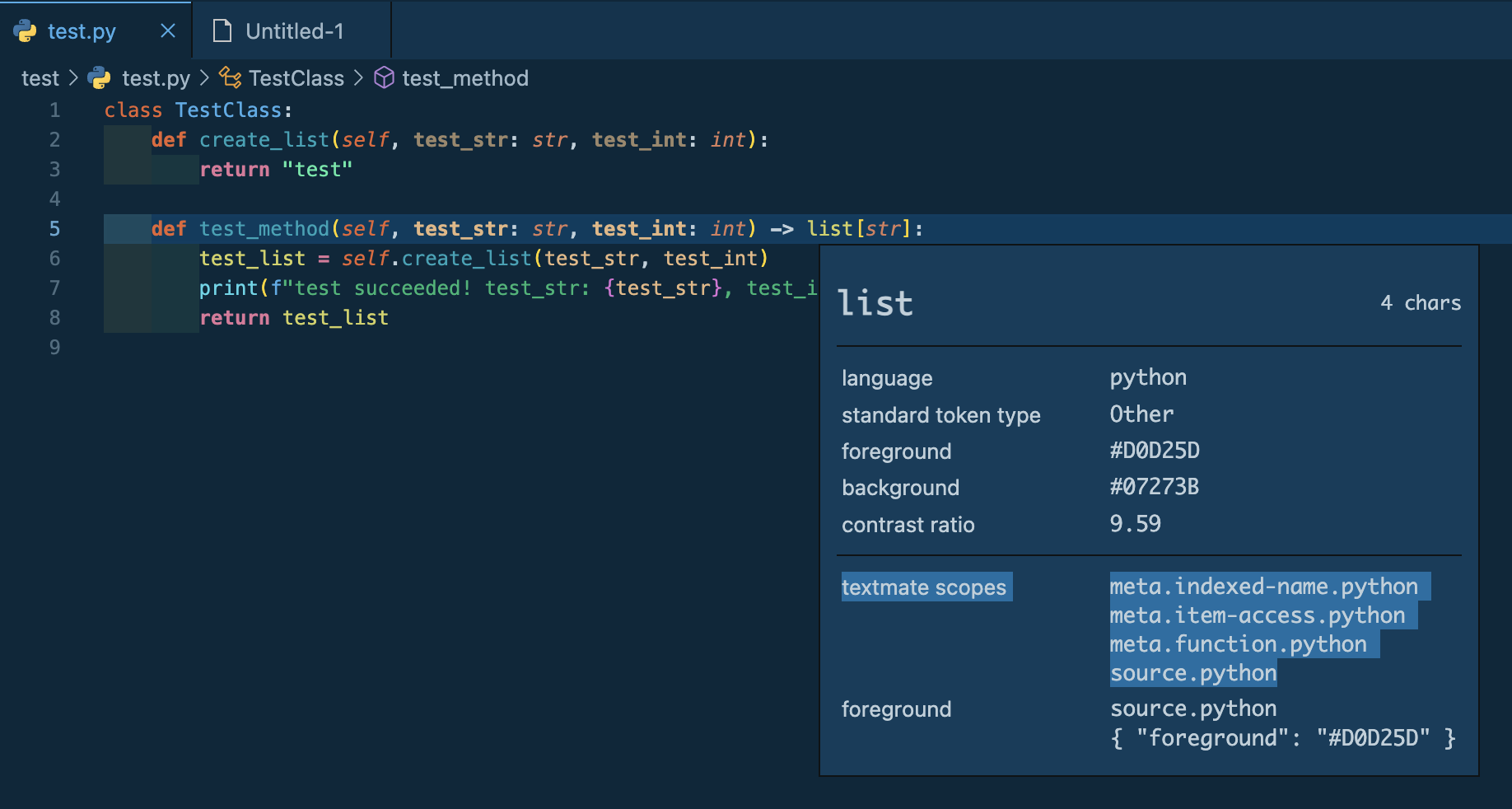Select the test.py editor tab

pos(81,30)
